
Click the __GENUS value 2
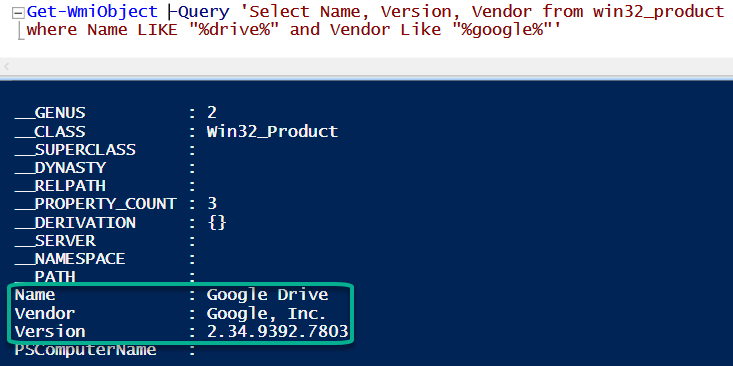[212, 113]
